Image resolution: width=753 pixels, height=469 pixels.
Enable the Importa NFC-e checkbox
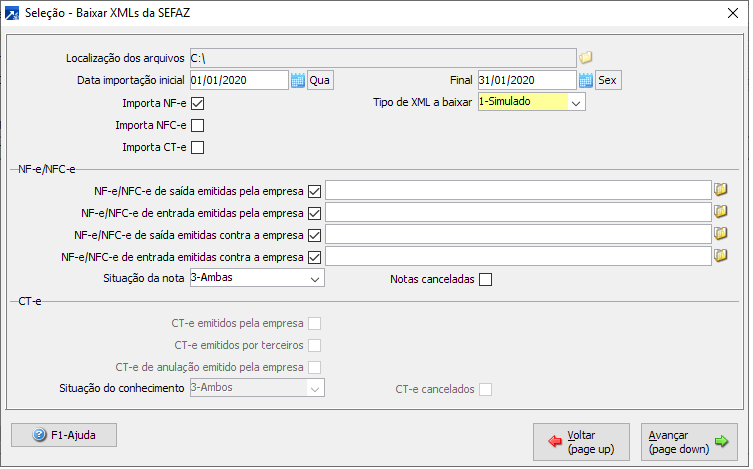pyautogui.click(x=197, y=126)
